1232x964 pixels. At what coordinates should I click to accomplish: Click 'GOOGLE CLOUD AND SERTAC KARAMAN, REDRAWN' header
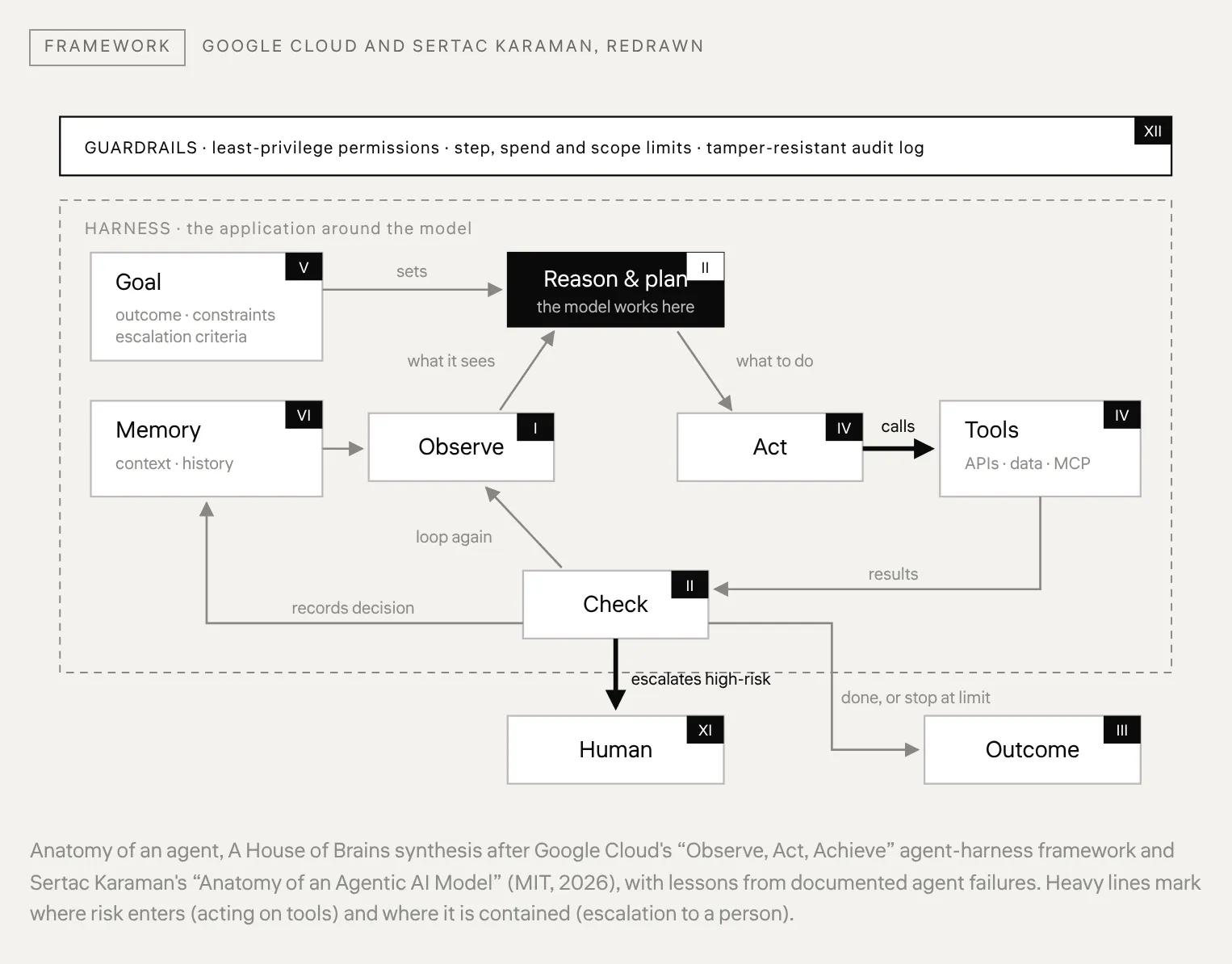pyautogui.click(x=453, y=46)
